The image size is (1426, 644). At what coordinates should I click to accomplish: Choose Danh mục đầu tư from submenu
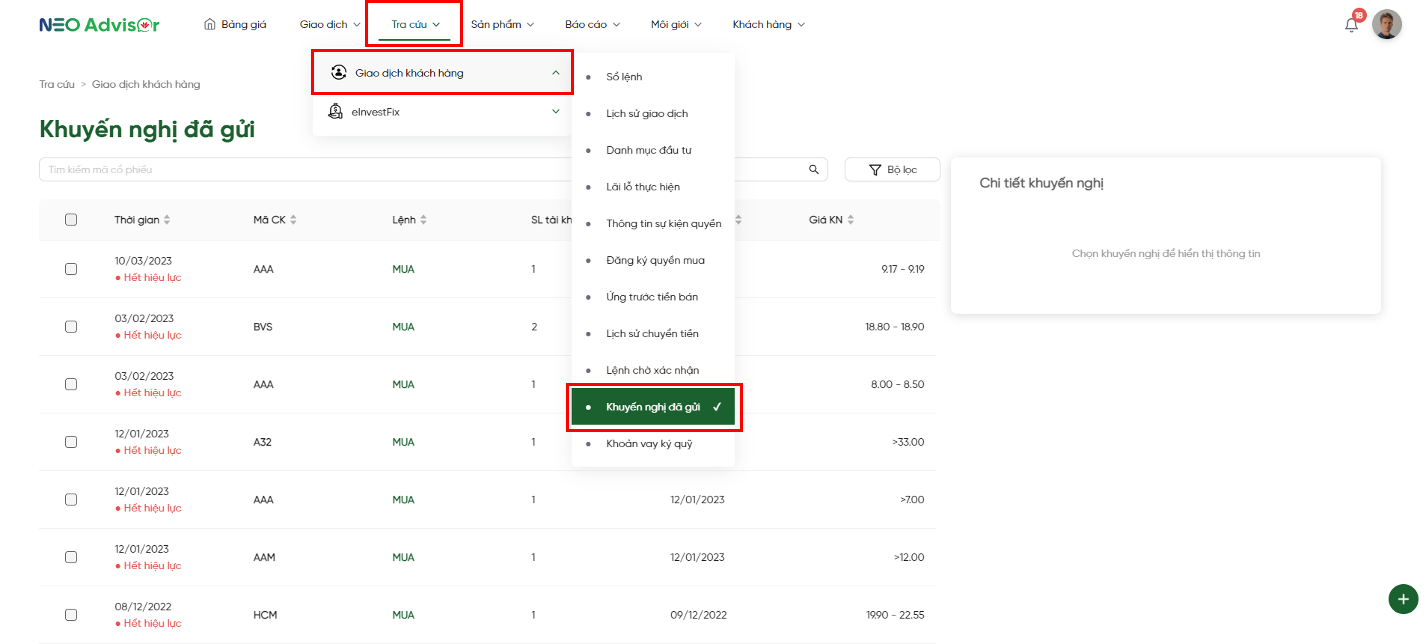[x=648, y=150]
